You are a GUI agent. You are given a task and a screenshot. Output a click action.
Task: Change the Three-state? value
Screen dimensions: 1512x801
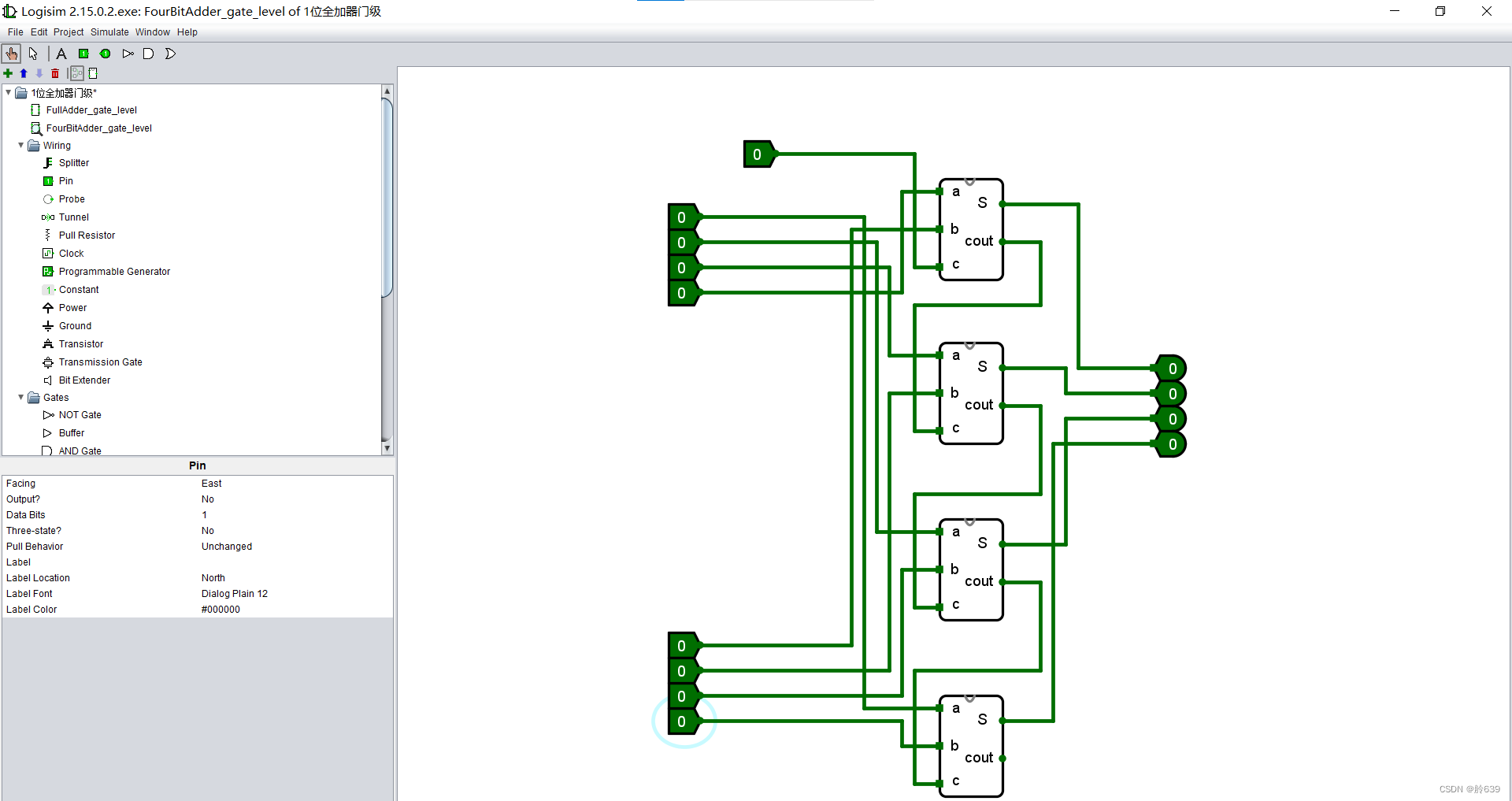pos(295,531)
